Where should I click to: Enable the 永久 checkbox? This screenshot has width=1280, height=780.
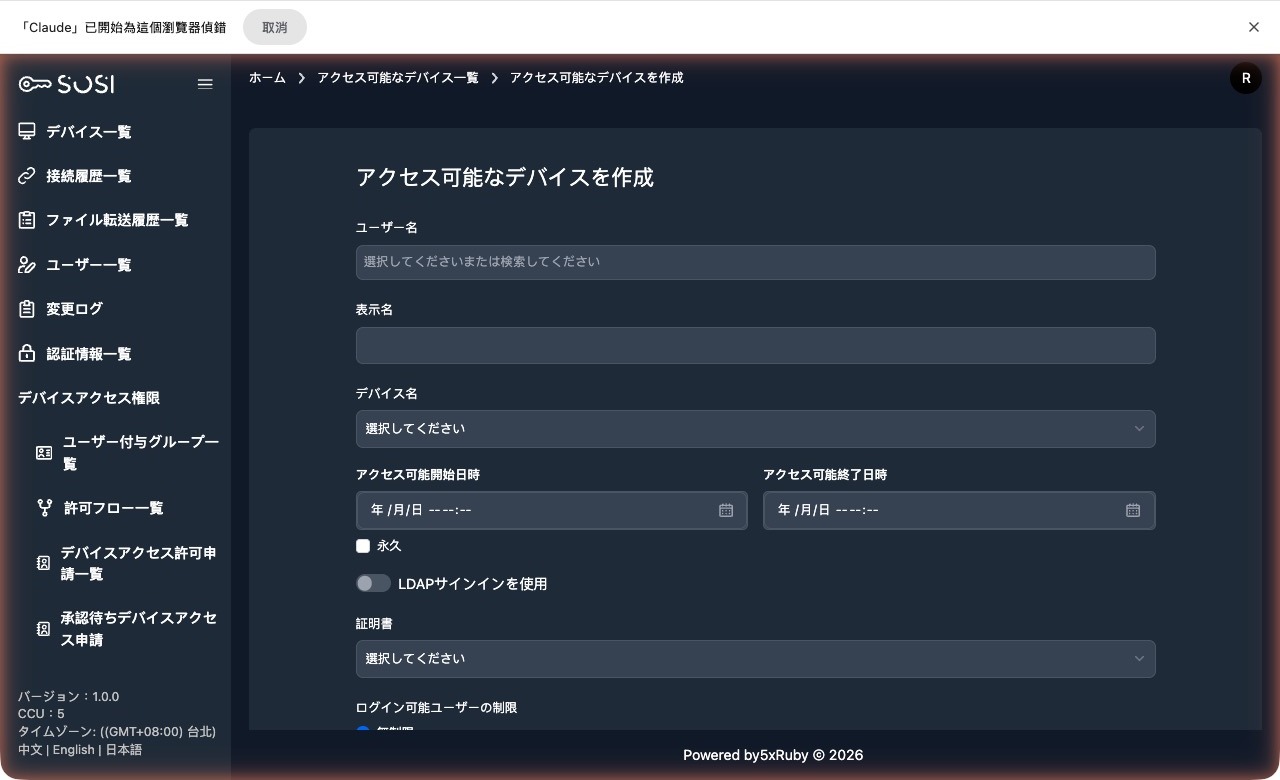(363, 546)
